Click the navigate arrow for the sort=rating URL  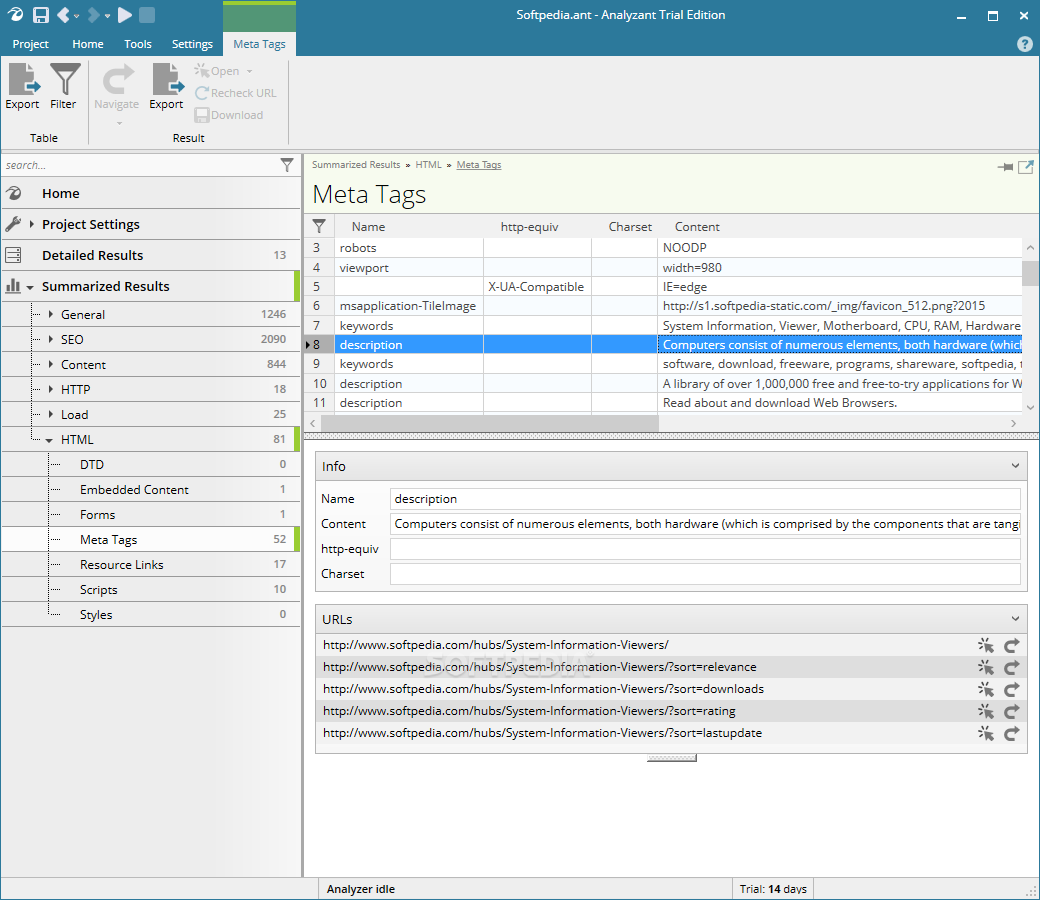coord(1011,711)
